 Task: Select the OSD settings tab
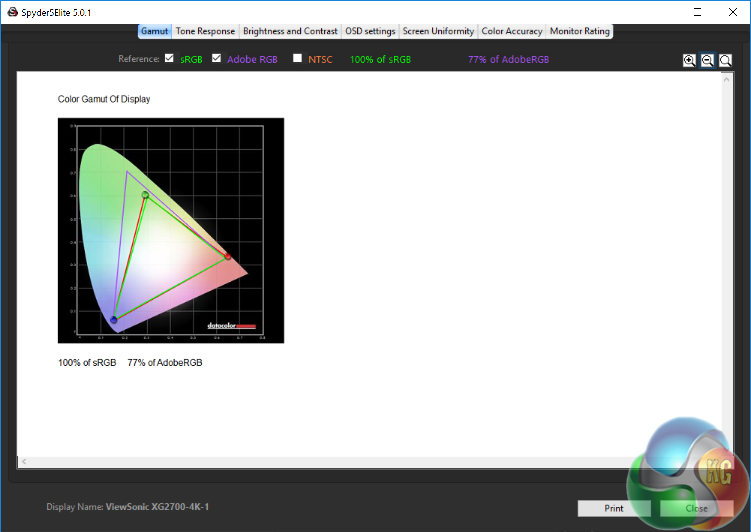point(370,31)
